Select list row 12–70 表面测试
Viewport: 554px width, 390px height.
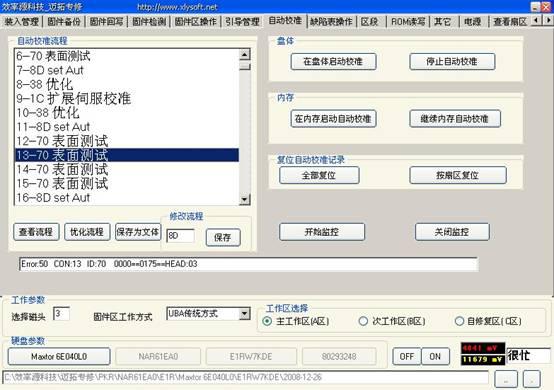pyautogui.click(x=127, y=141)
